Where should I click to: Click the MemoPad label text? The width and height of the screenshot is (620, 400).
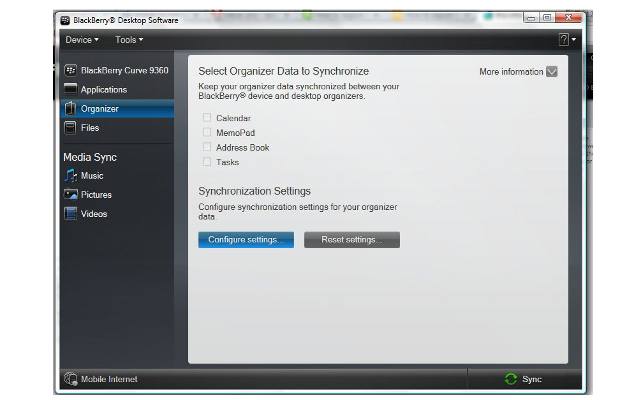click(235, 133)
